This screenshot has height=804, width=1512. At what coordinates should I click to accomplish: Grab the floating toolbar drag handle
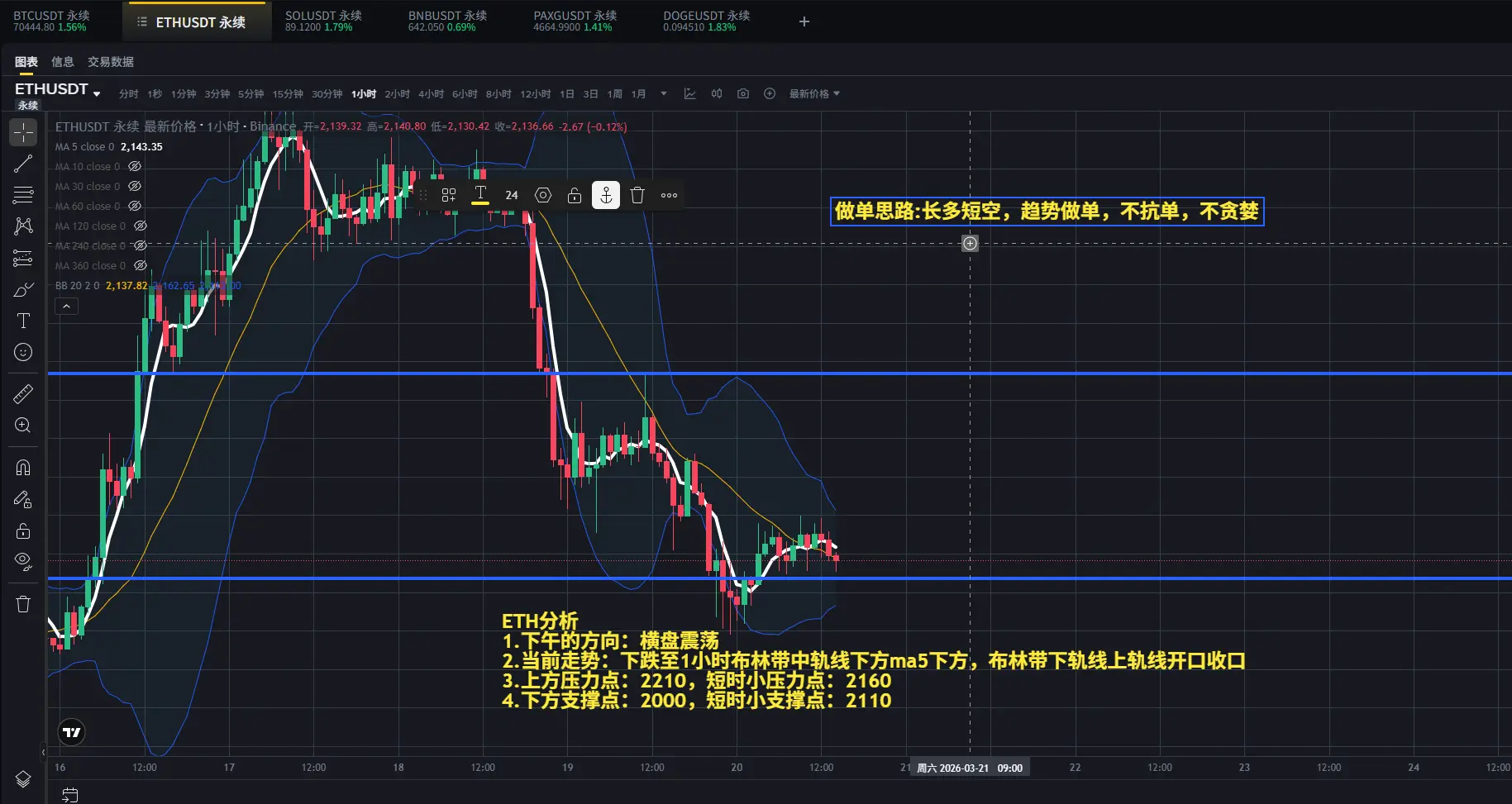pyautogui.click(x=423, y=195)
